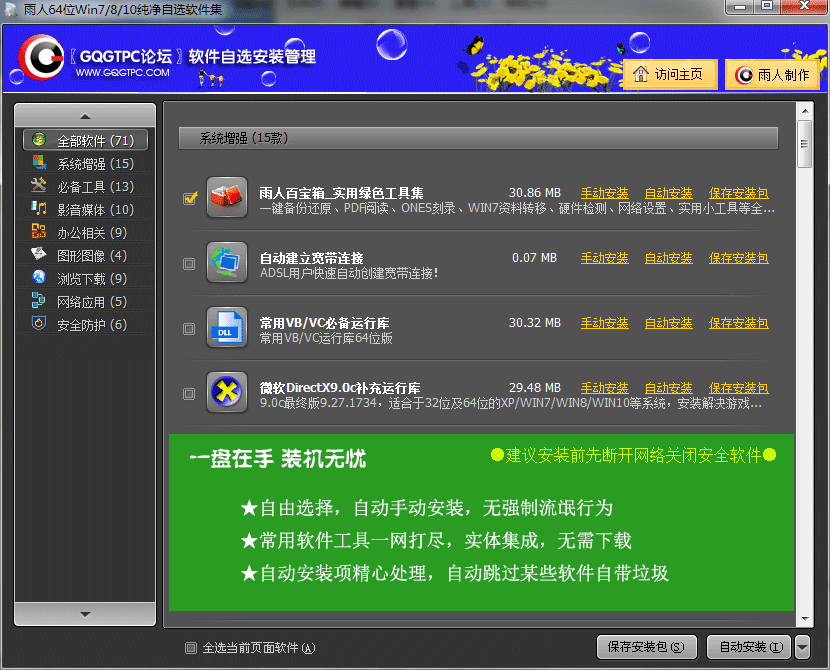Select the 全部软件 (71) category
The height and width of the screenshot is (670, 830).
(x=85, y=140)
